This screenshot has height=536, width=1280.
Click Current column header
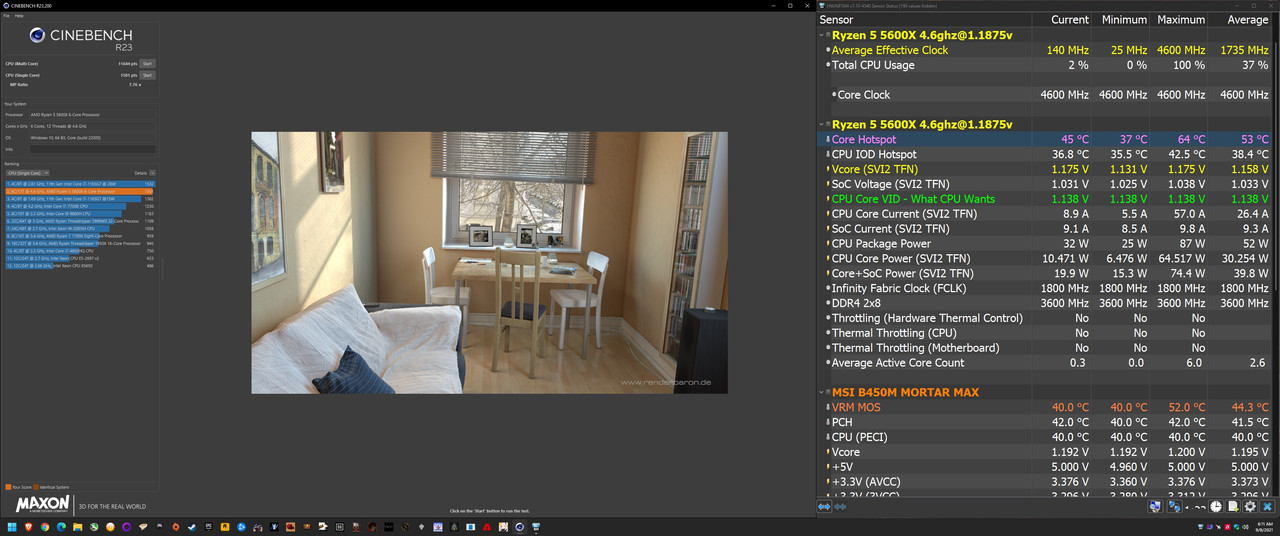coord(1070,19)
